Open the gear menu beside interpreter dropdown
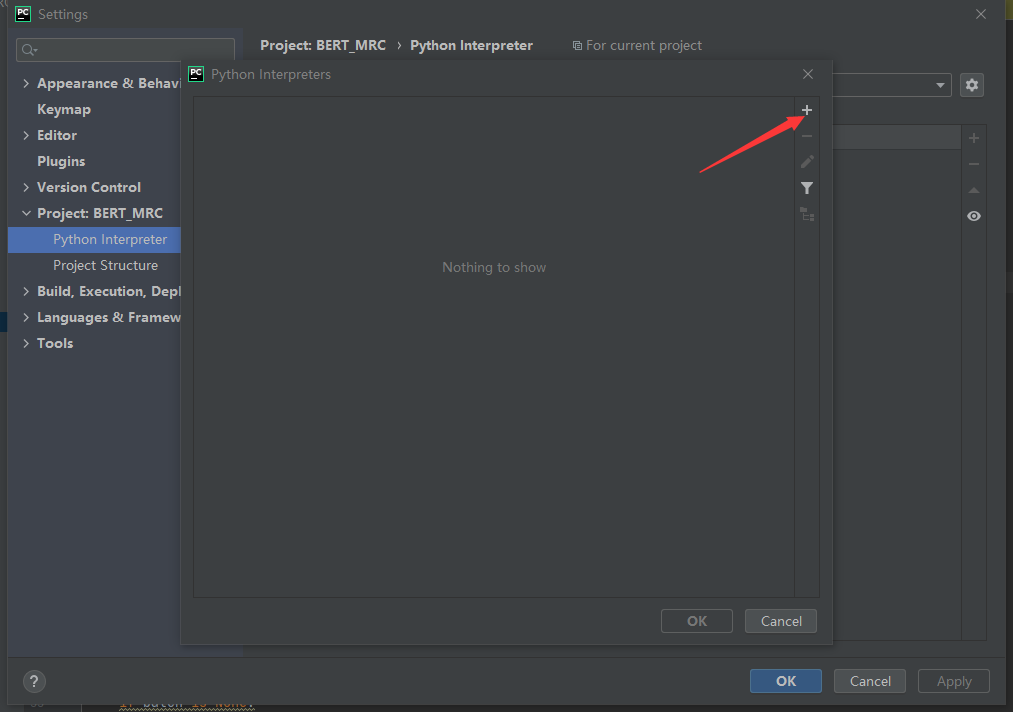Viewport: 1013px width, 712px height. 972,85
